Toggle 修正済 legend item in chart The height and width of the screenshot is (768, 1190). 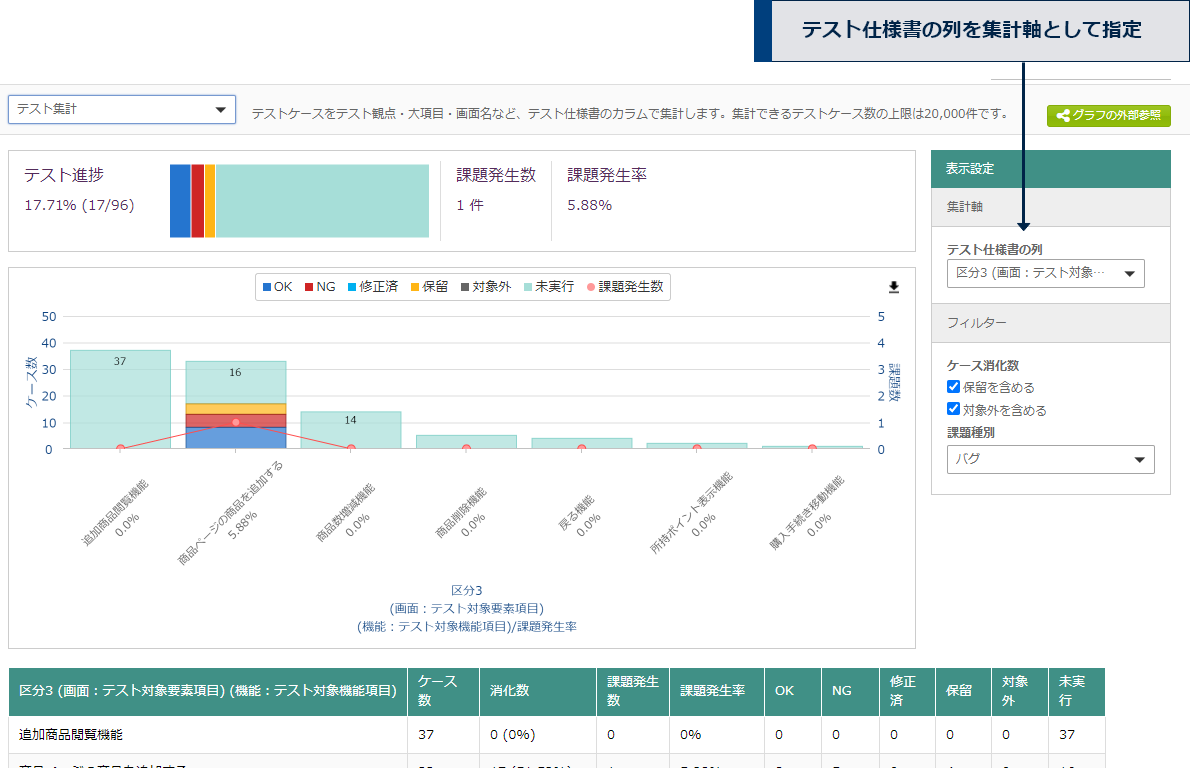(373, 287)
